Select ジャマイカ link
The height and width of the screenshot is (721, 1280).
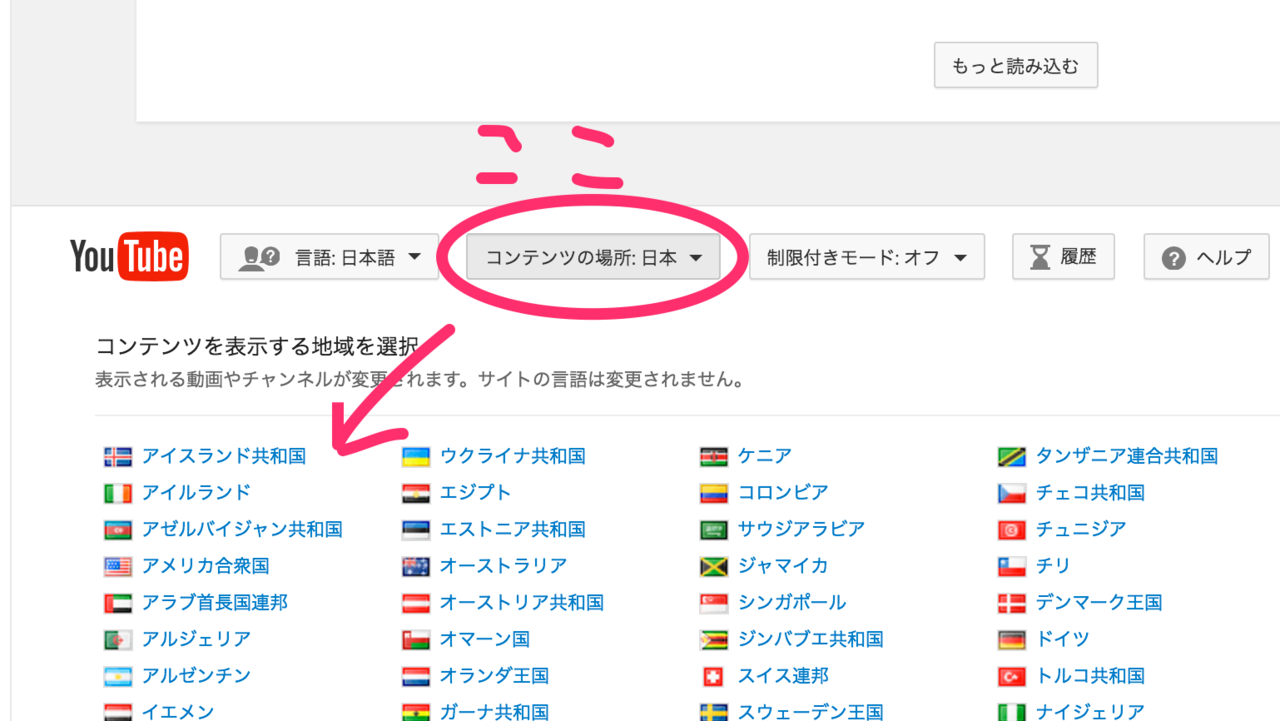[783, 566]
